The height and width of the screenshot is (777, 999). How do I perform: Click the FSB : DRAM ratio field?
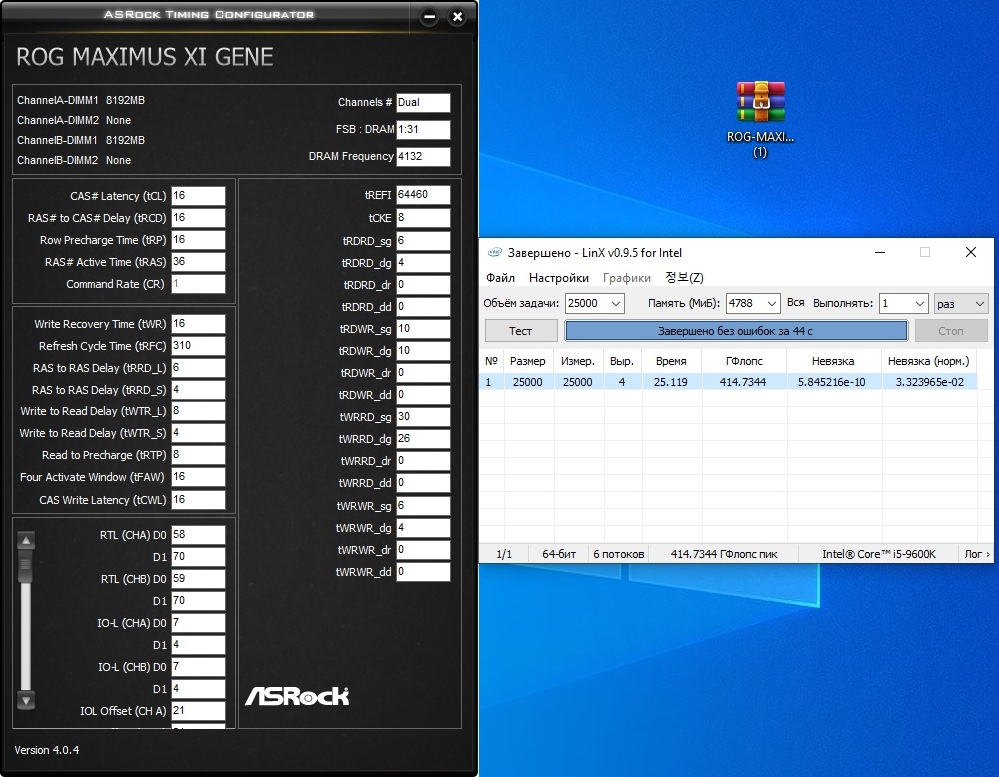(423, 129)
